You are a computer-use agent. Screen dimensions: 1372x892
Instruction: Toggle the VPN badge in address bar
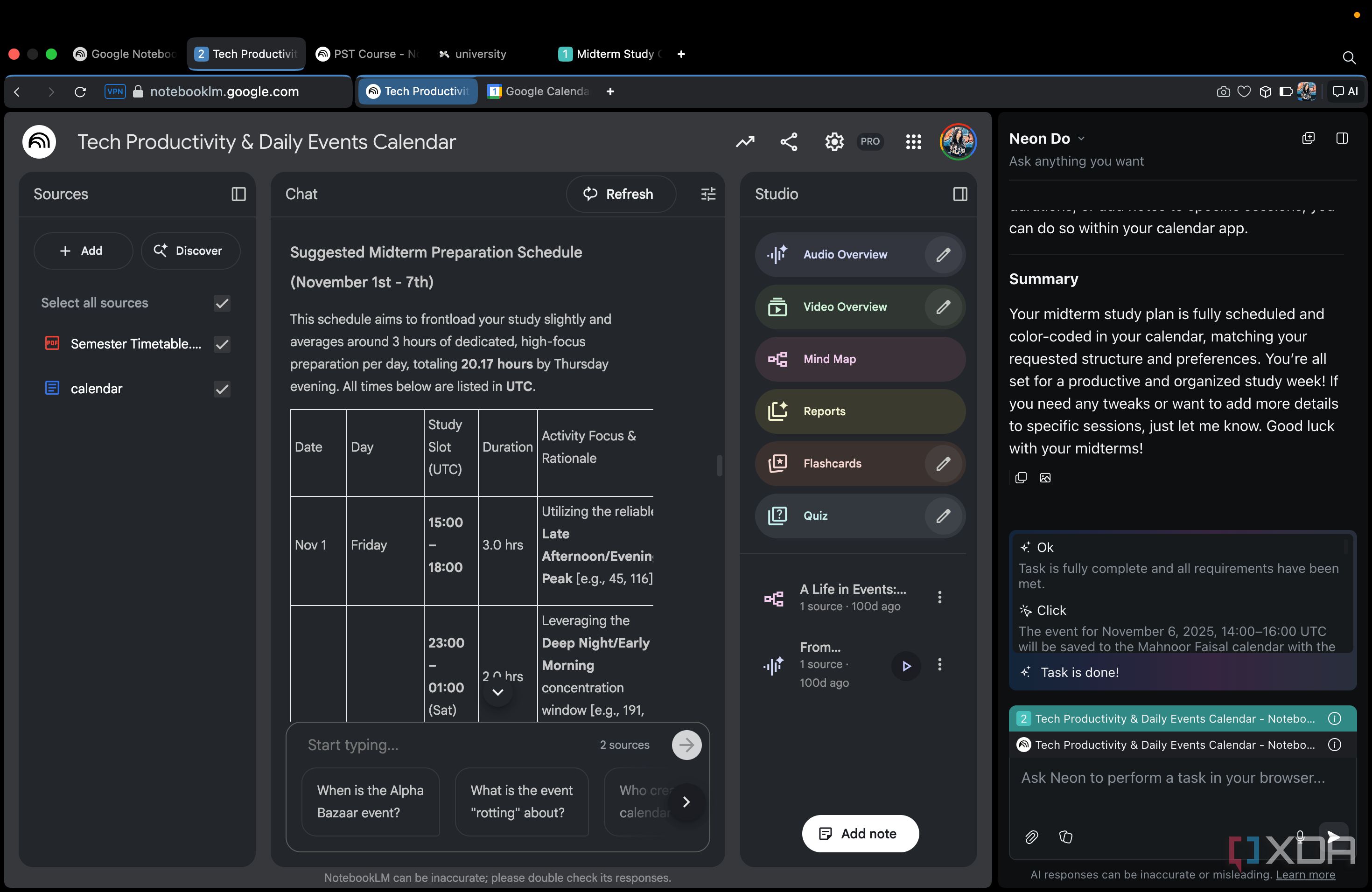click(x=115, y=91)
